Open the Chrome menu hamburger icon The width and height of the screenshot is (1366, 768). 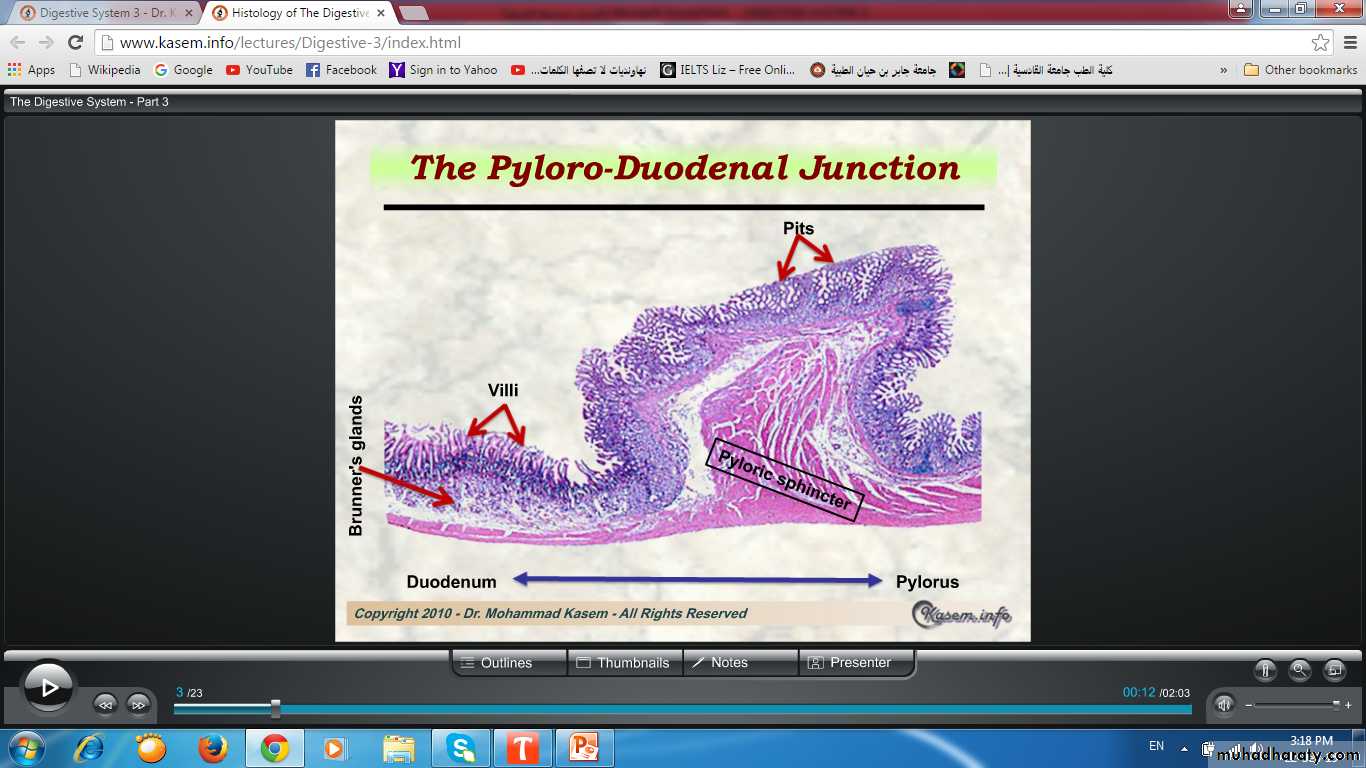(1348, 43)
